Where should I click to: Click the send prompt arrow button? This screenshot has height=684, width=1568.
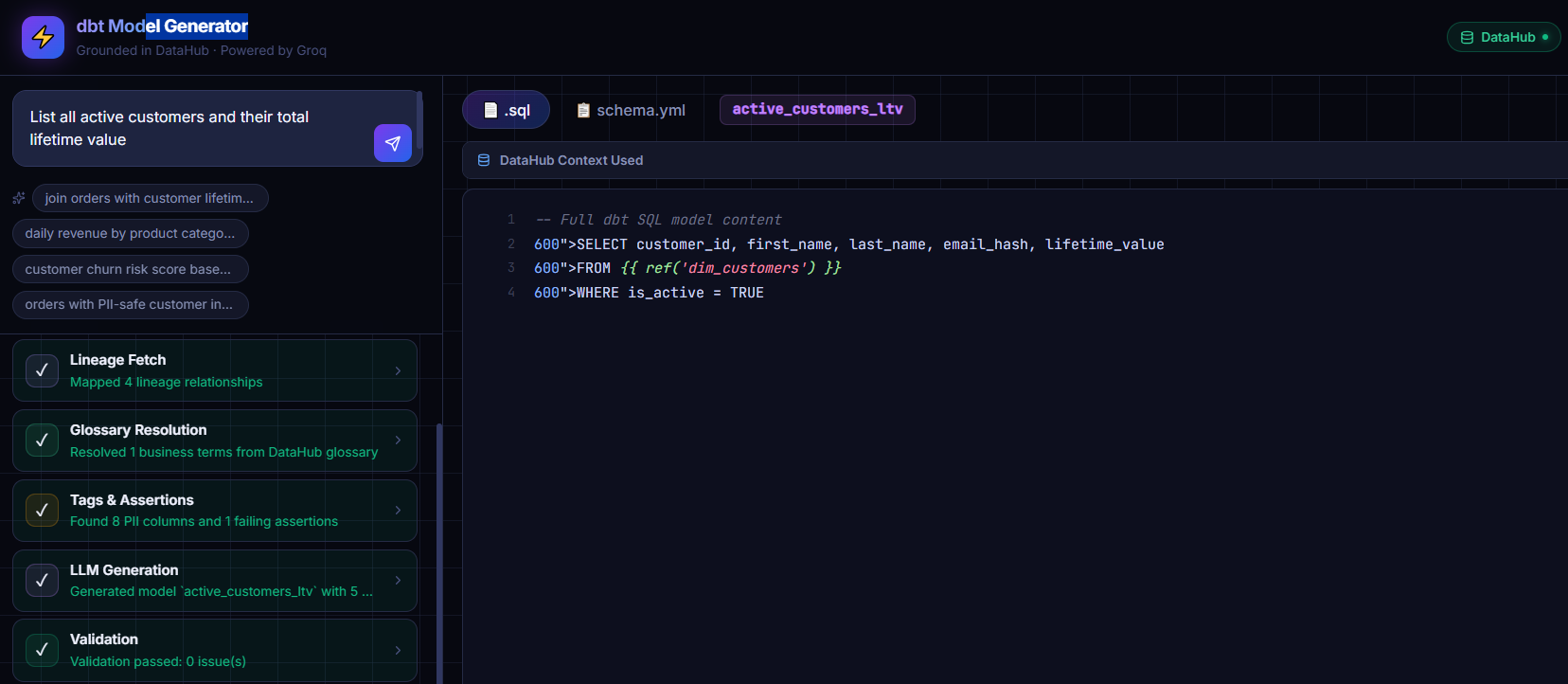click(x=393, y=143)
